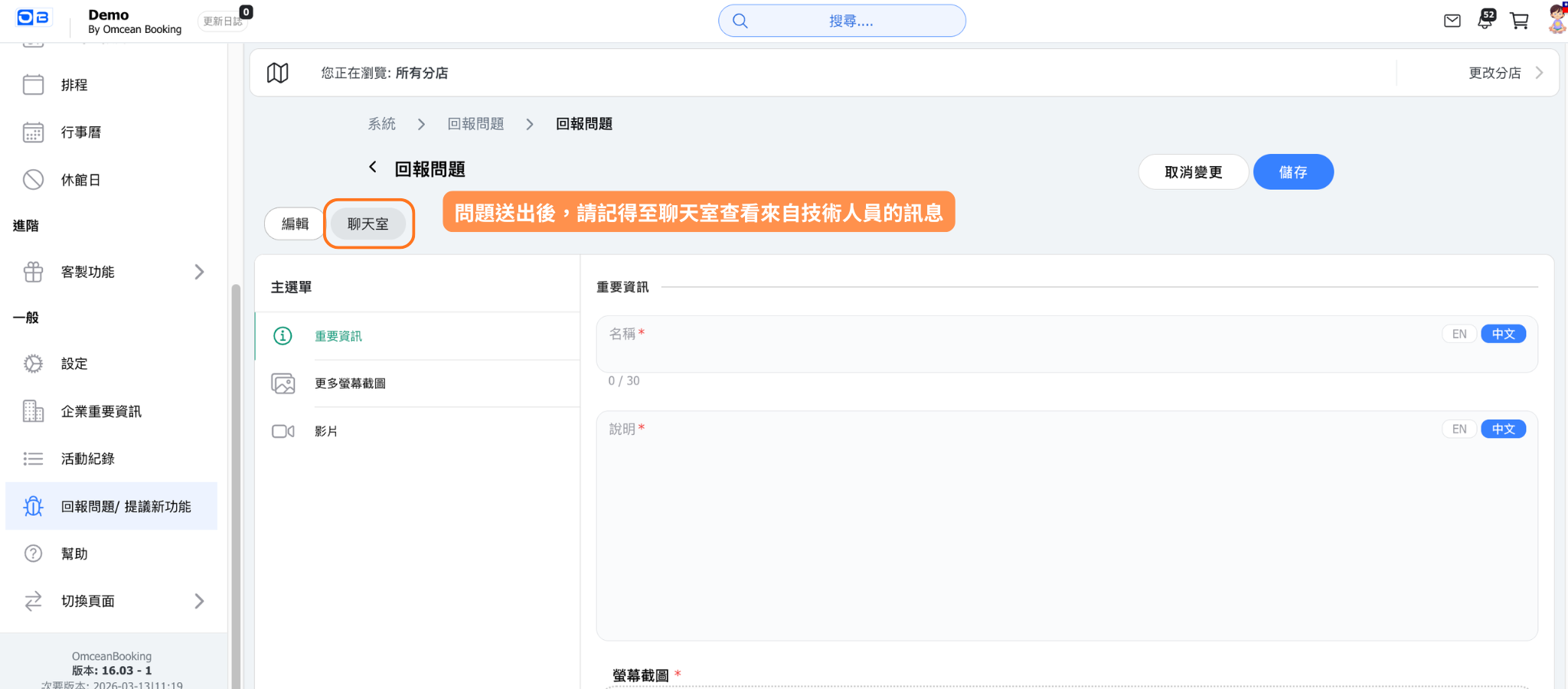Switch 說明 field language to EN
This screenshot has width=1568, height=689.
pyautogui.click(x=1459, y=429)
